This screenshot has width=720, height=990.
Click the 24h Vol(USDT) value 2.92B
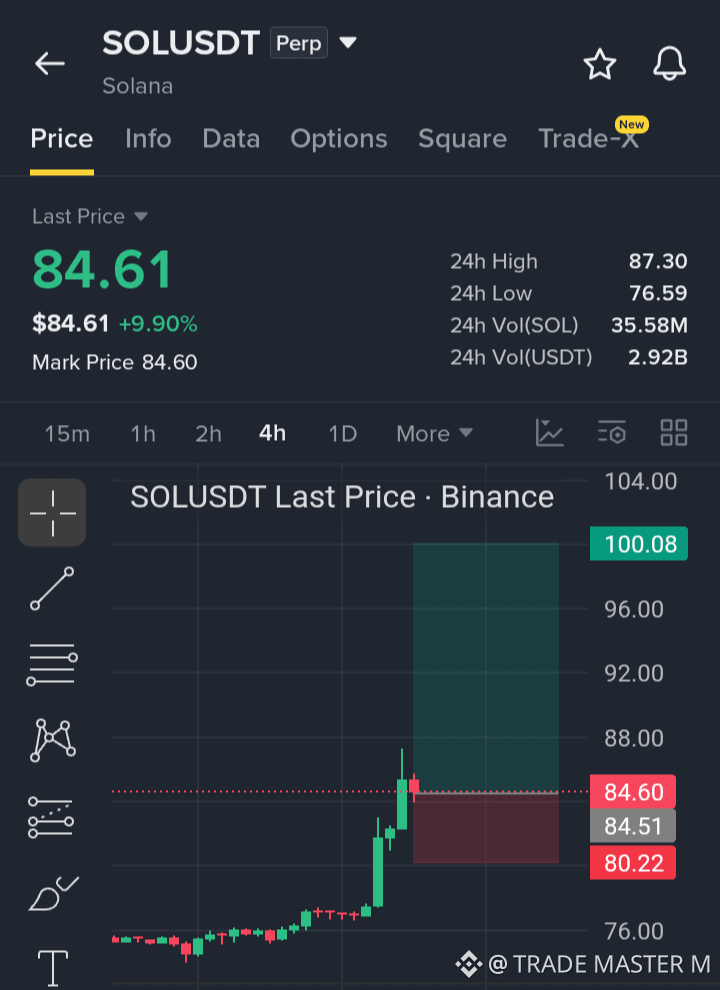[x=657, y=357]
